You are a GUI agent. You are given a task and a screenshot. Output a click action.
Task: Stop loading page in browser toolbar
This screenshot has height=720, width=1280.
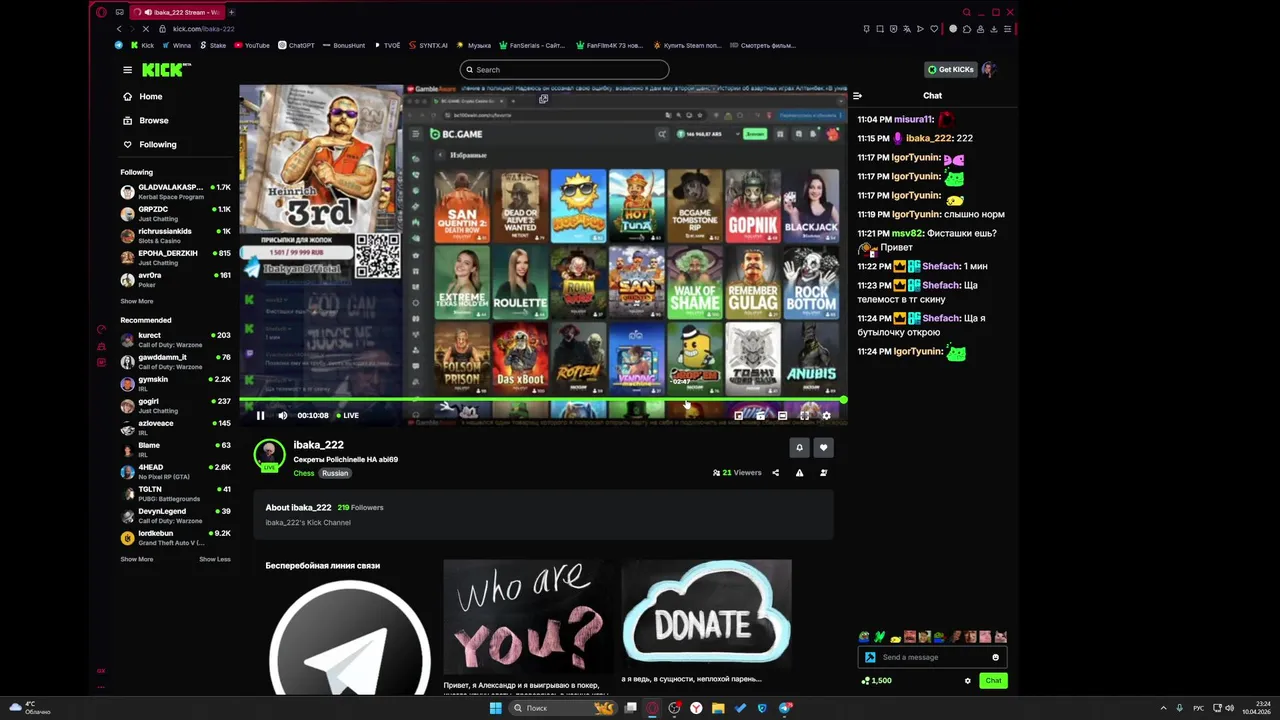(x=147, y=29)
